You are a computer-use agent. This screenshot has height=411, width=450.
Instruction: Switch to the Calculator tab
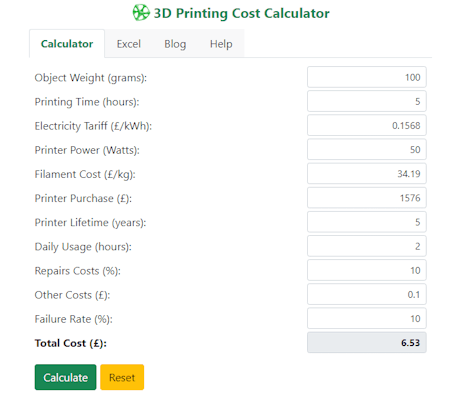pos(67,44)
